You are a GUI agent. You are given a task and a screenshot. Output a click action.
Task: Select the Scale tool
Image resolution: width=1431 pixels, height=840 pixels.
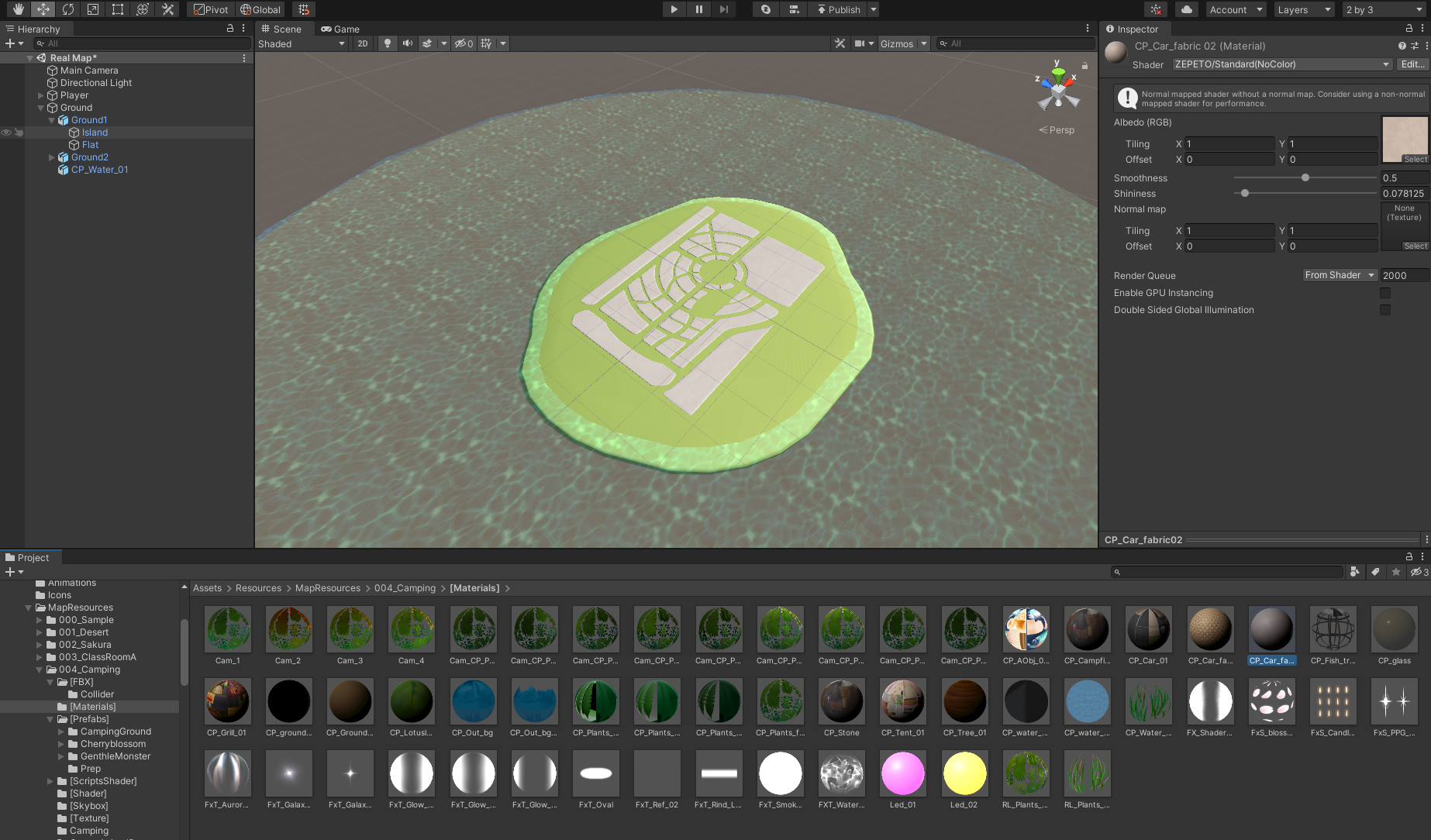pyautogui.click(x=93, y=9)
